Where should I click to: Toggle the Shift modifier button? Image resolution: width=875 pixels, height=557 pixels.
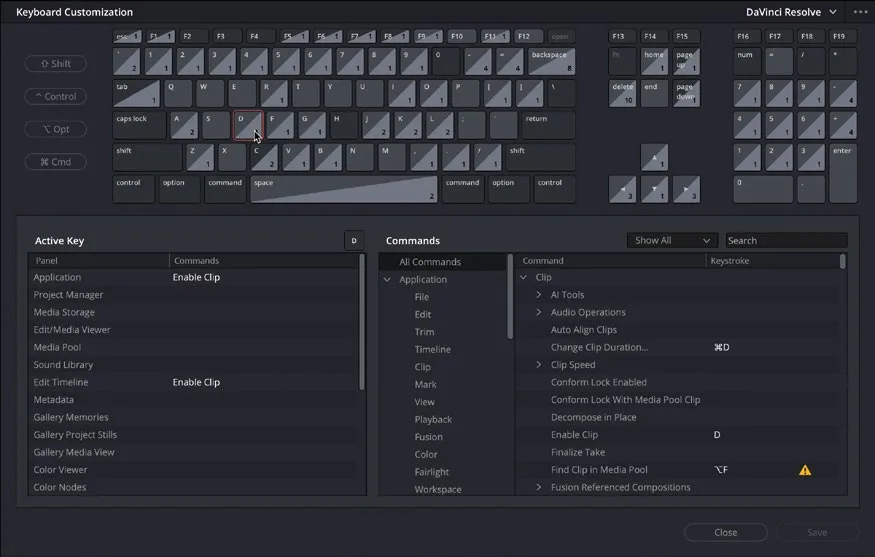[56, 64]
